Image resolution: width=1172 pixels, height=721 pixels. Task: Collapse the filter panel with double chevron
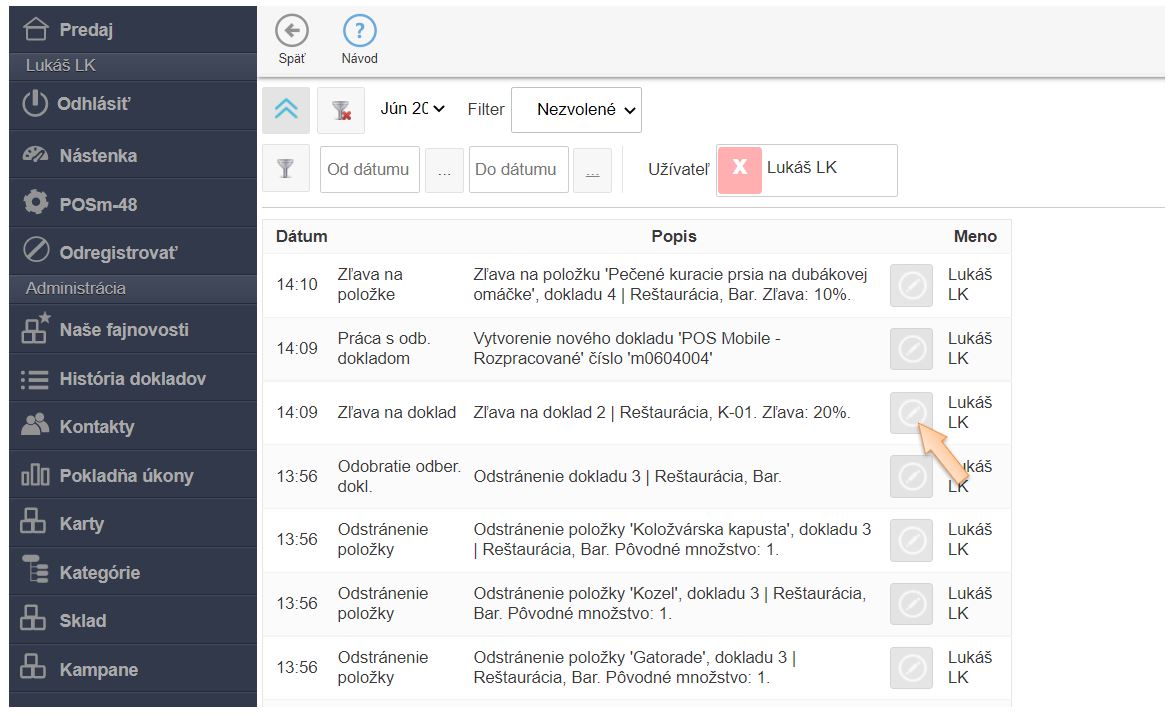coord(286,110)
